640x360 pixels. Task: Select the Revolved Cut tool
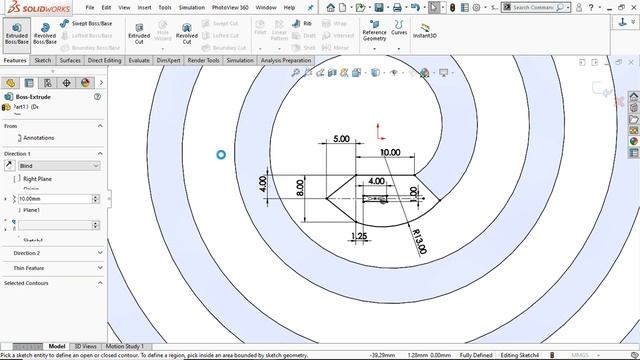187,34
